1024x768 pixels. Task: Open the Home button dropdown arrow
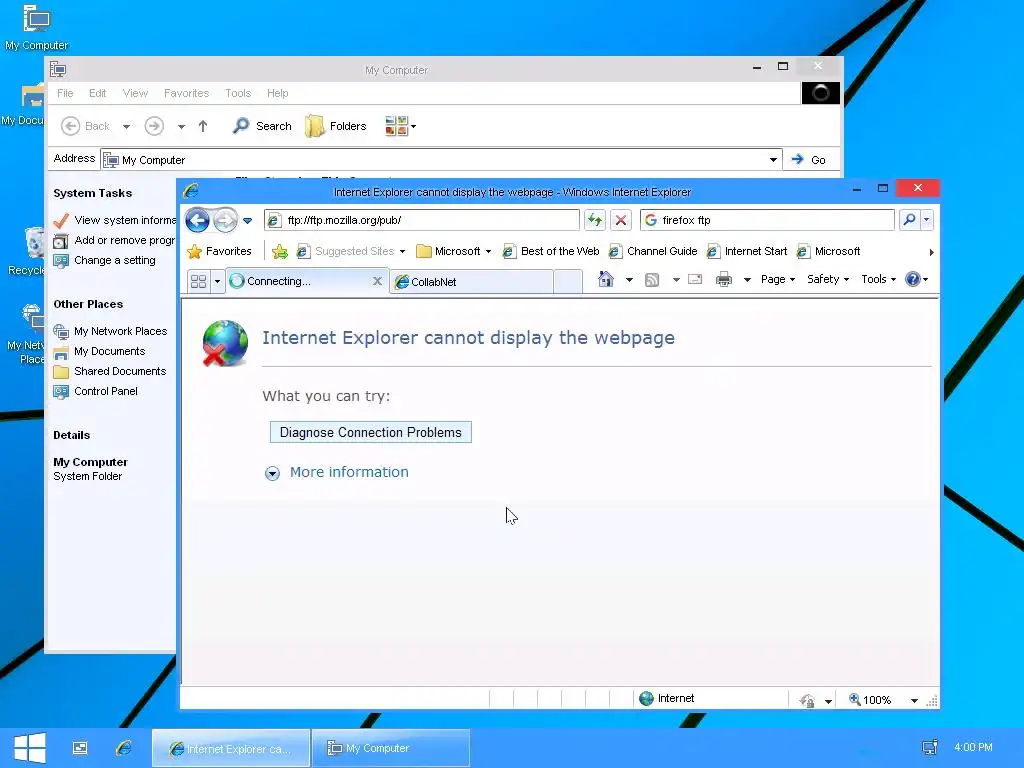(629, 280)
